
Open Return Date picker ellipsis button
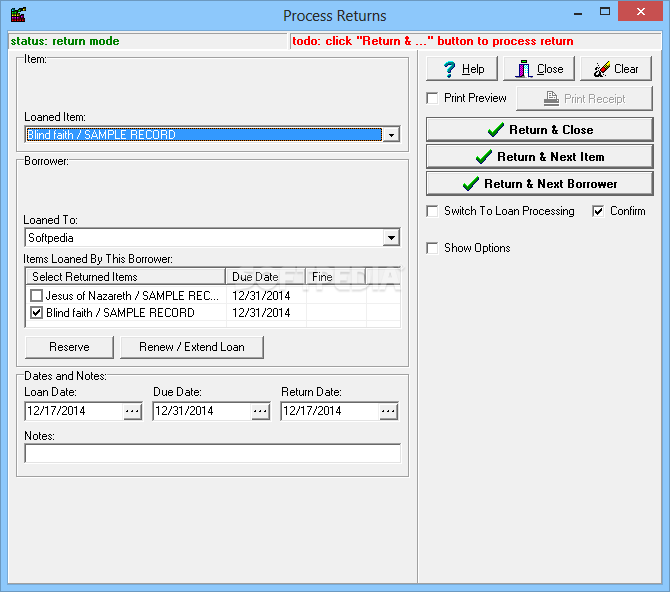pos(388,411)
